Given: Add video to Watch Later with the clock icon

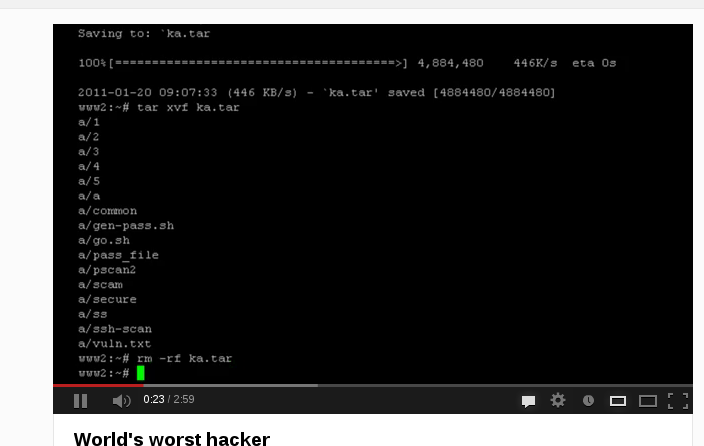Looking at the screenshot, I should [x=588, y=401].
